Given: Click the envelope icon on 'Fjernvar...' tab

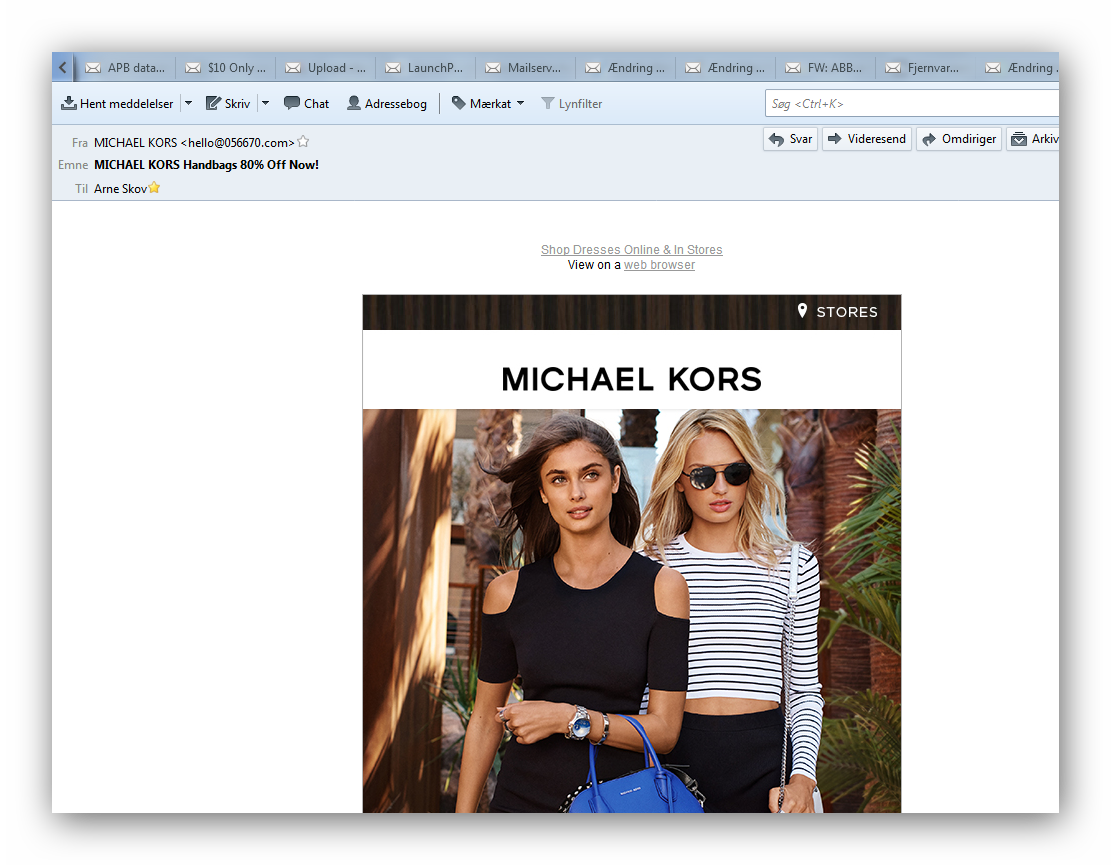Looking at the screenshot, I should click(x=893, y=68).
